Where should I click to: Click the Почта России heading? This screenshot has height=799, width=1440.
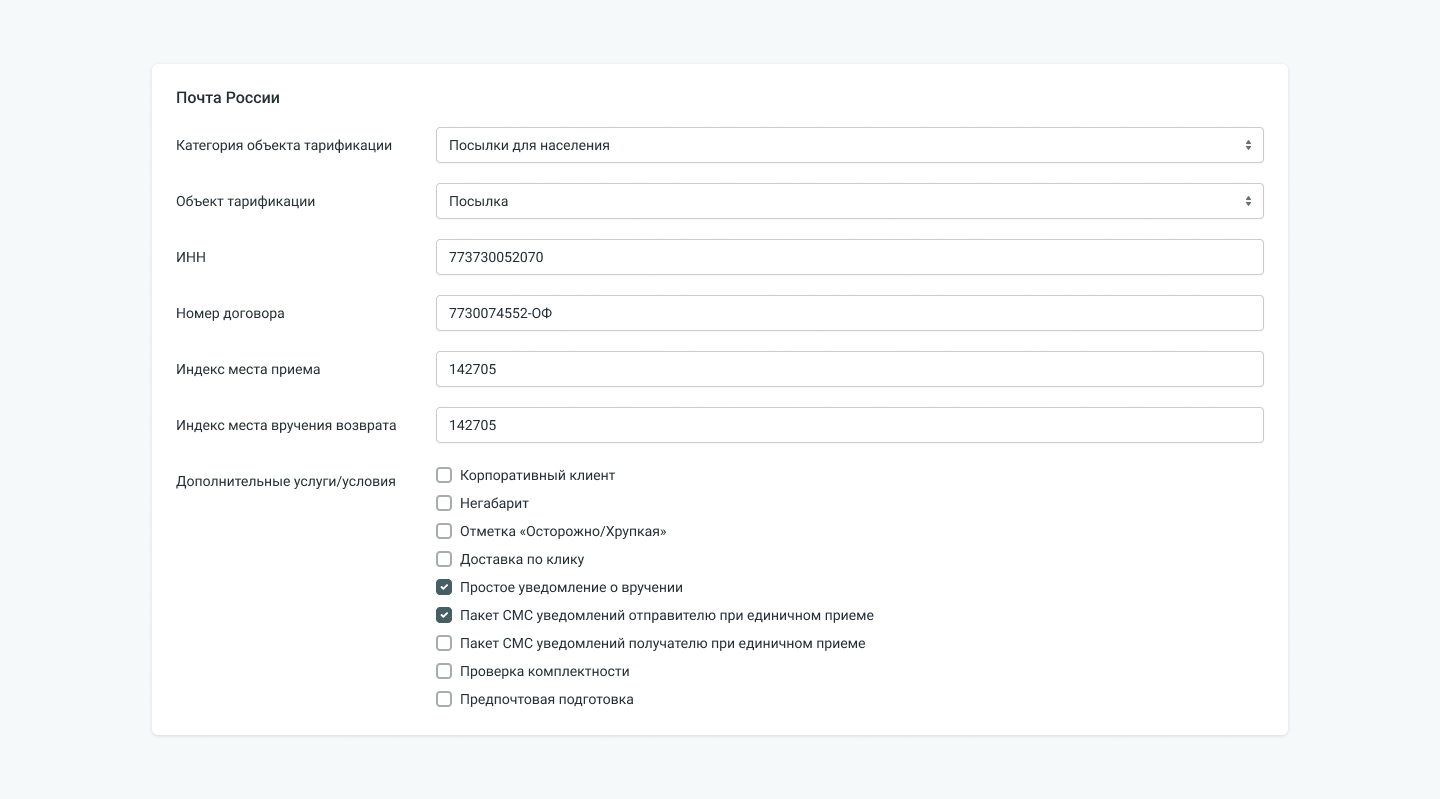click(228, 98)
